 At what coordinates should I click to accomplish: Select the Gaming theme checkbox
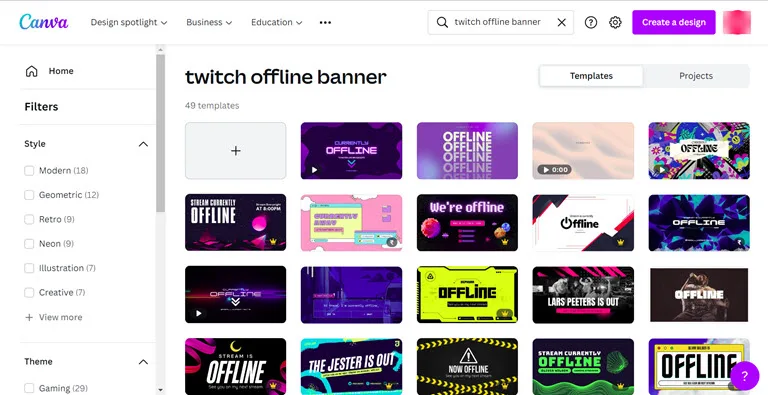29,388
